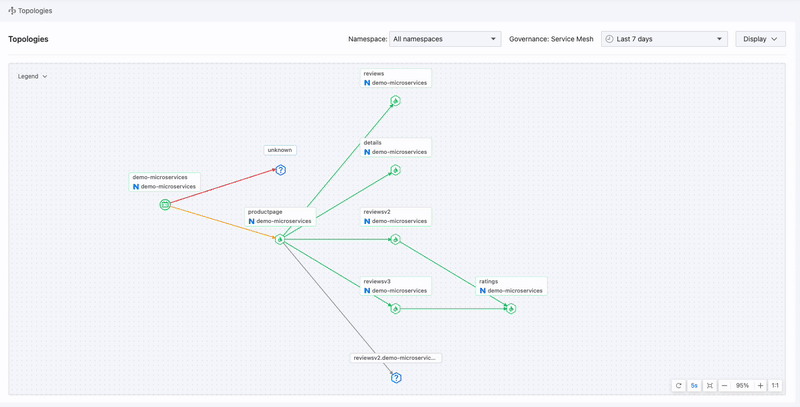Image resolution: width=800 pixels, height=407 pixels.
Task: Open the Last 7 days time dropdown
Action: pos(664,39)
